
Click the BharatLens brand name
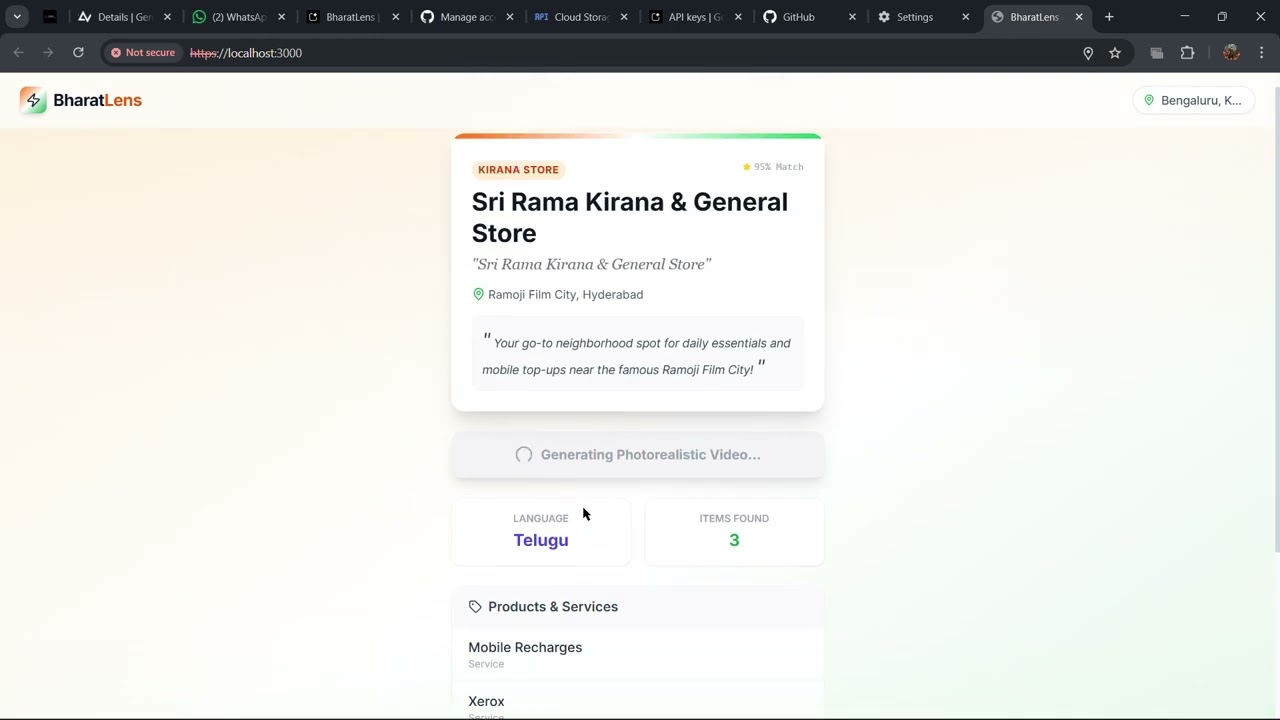click(x=98, y=100)
